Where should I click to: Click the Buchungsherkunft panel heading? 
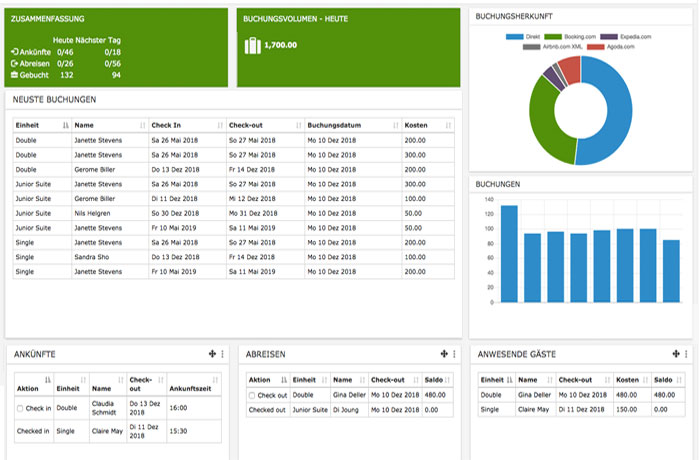coord(514,16)
